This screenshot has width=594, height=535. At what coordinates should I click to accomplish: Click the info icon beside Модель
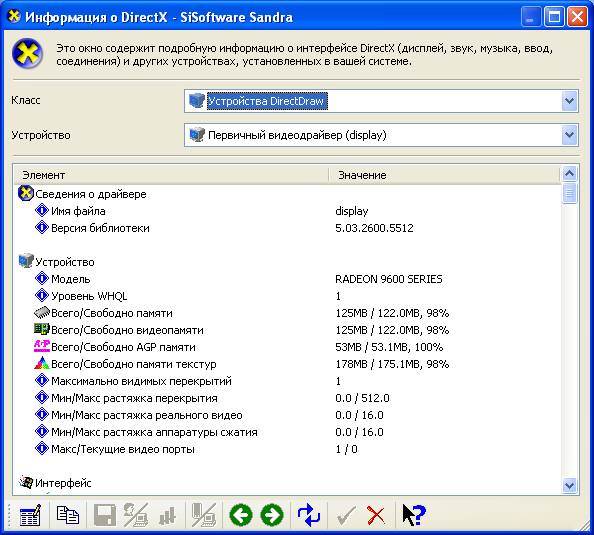(42, 278)
